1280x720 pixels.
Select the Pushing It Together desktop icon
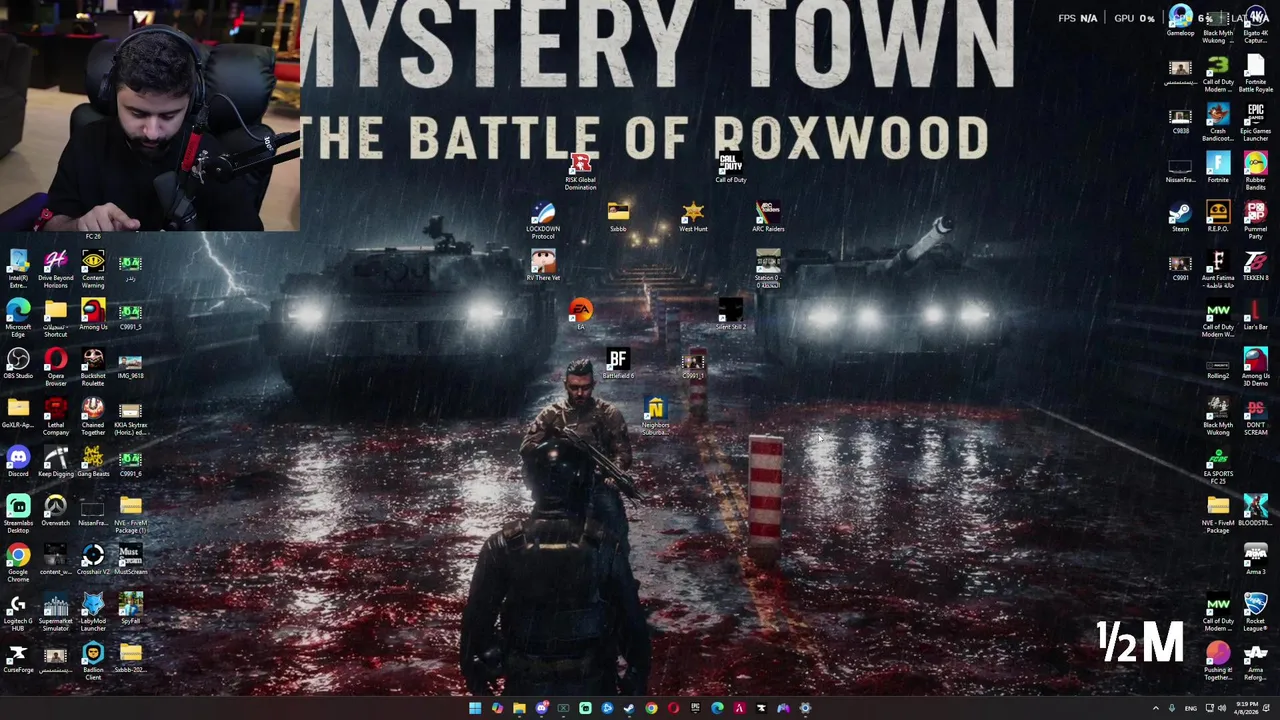click(1218, 662)
